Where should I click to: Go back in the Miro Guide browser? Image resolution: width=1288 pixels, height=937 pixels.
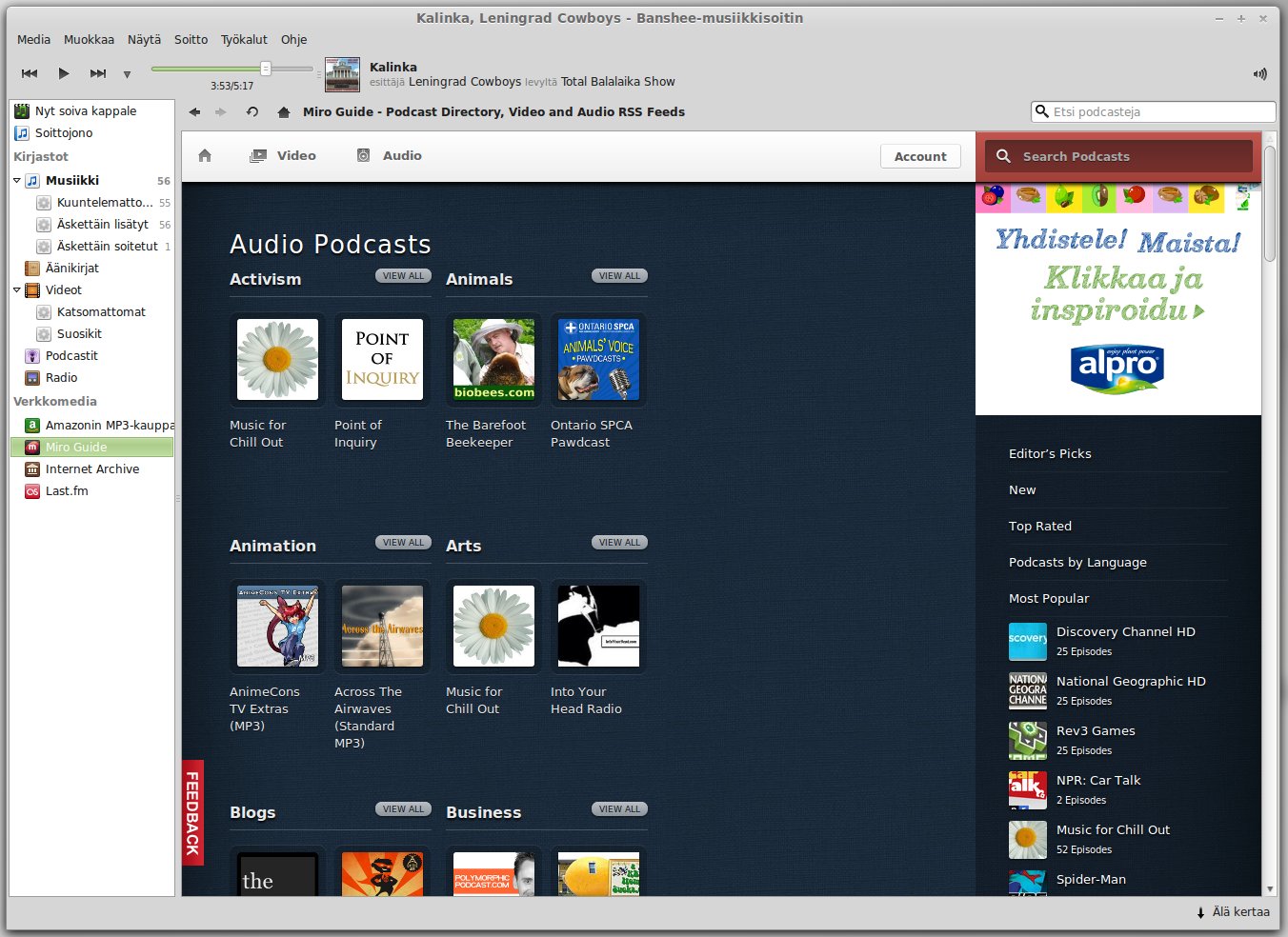194,111
